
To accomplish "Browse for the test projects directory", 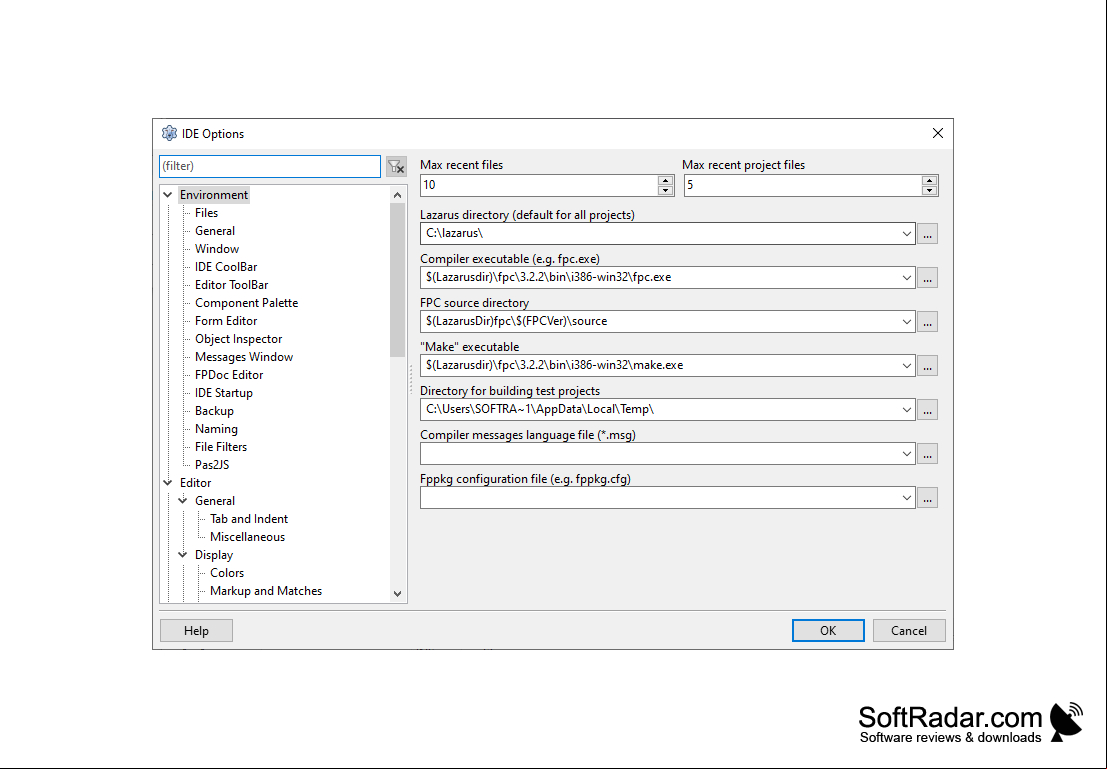I will click(928, 410).
